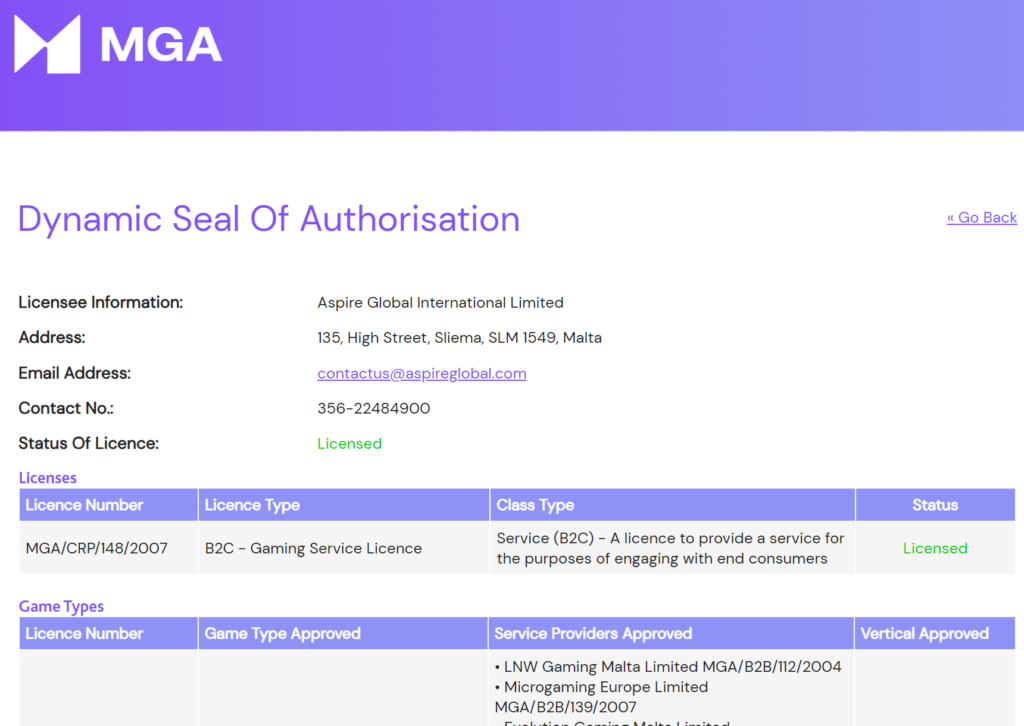
Task: Click the Class Type column header
Action: click(535, 505)
